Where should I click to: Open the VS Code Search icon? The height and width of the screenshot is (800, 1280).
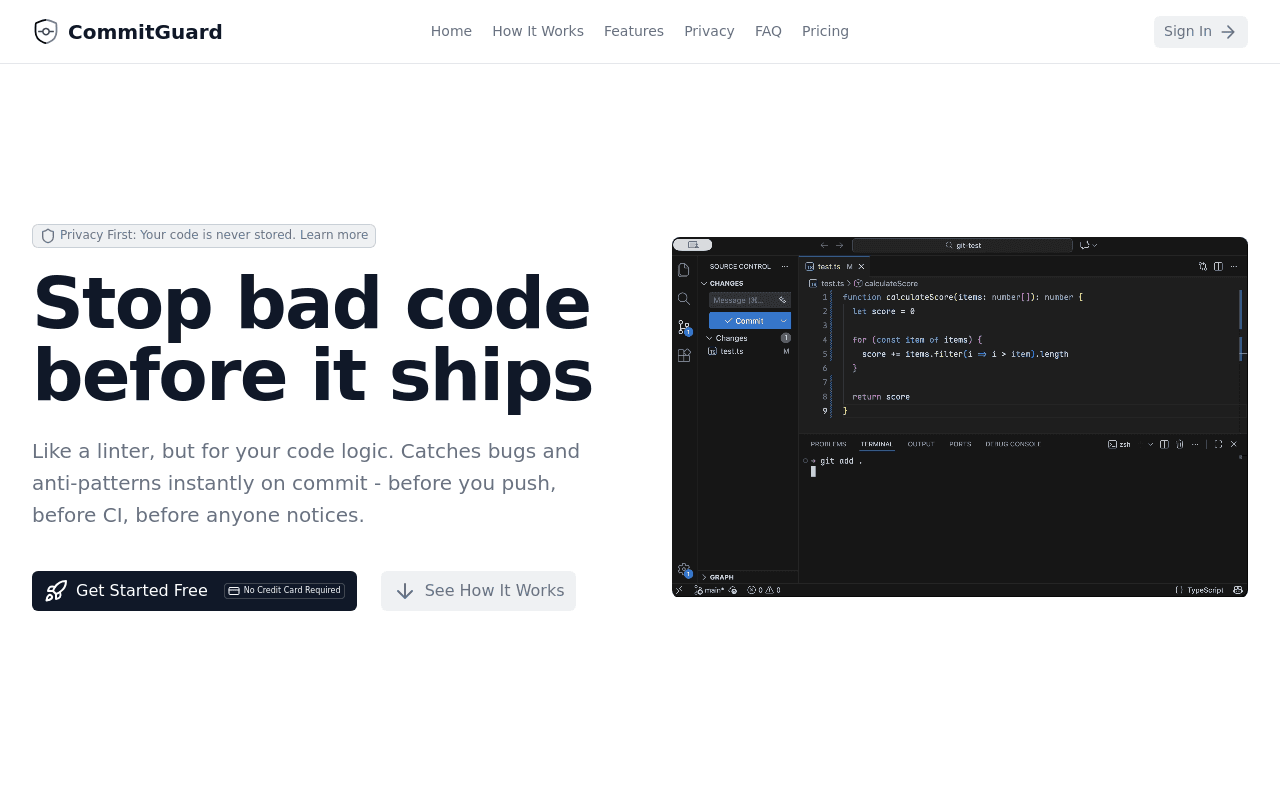pyautogui.click(x=684, y=298)
